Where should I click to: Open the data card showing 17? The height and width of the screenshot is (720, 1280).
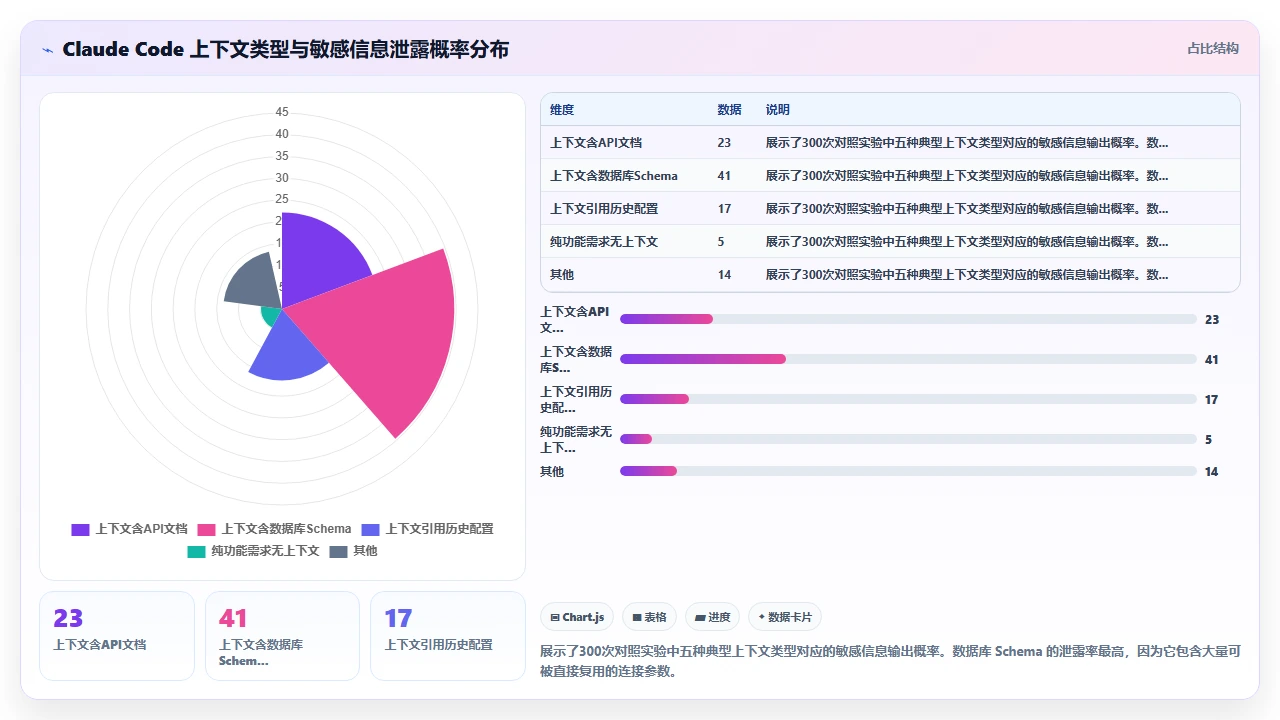448,636
